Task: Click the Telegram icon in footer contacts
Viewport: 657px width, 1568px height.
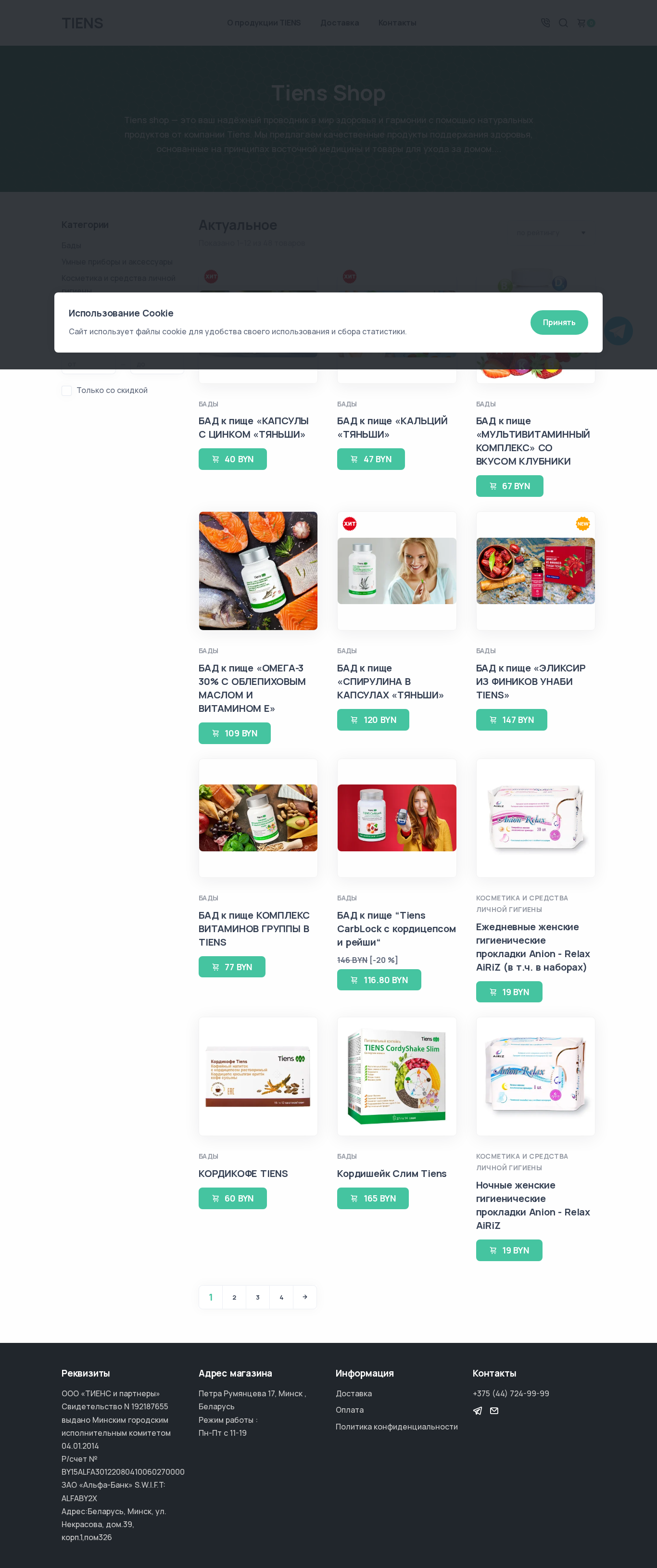Action: pos(478,1410)
